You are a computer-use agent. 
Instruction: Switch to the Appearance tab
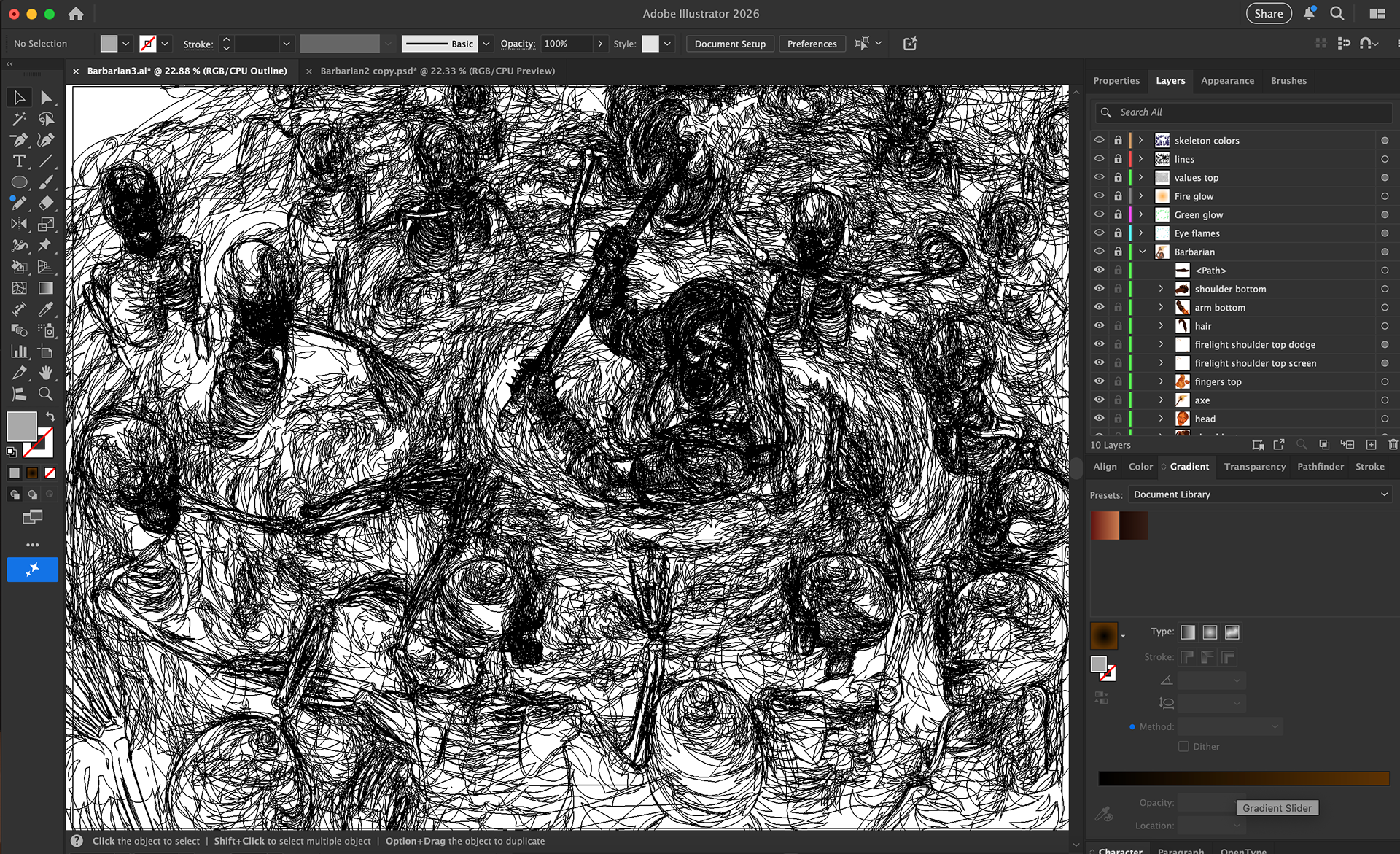click(x=1227, y=81)
